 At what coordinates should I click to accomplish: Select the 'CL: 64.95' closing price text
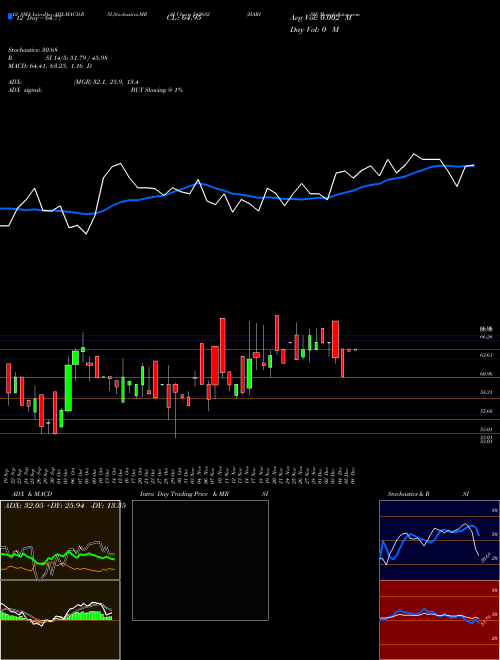click(184, 18)
